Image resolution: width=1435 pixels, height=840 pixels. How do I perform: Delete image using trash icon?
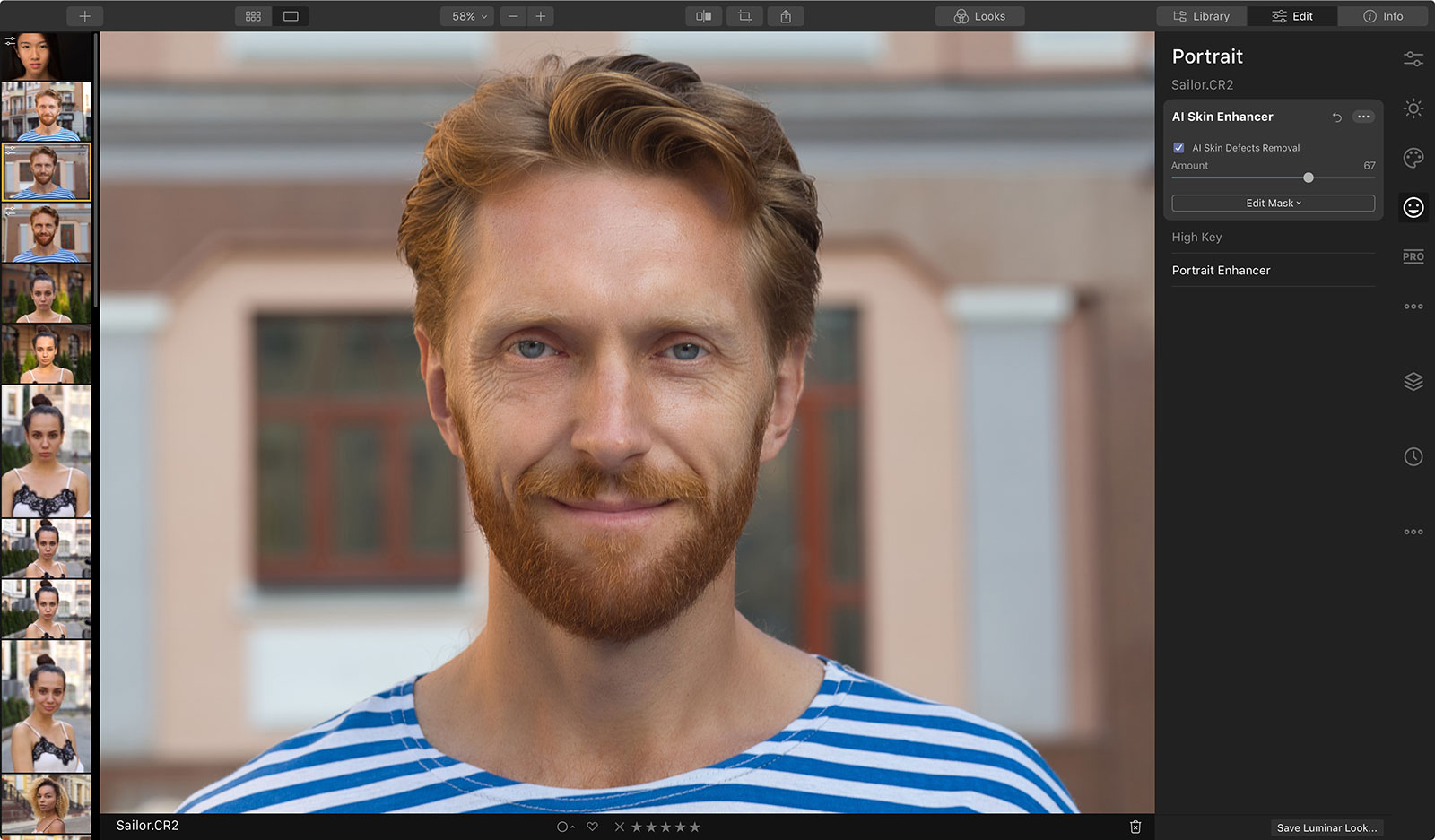(1135, 827)
